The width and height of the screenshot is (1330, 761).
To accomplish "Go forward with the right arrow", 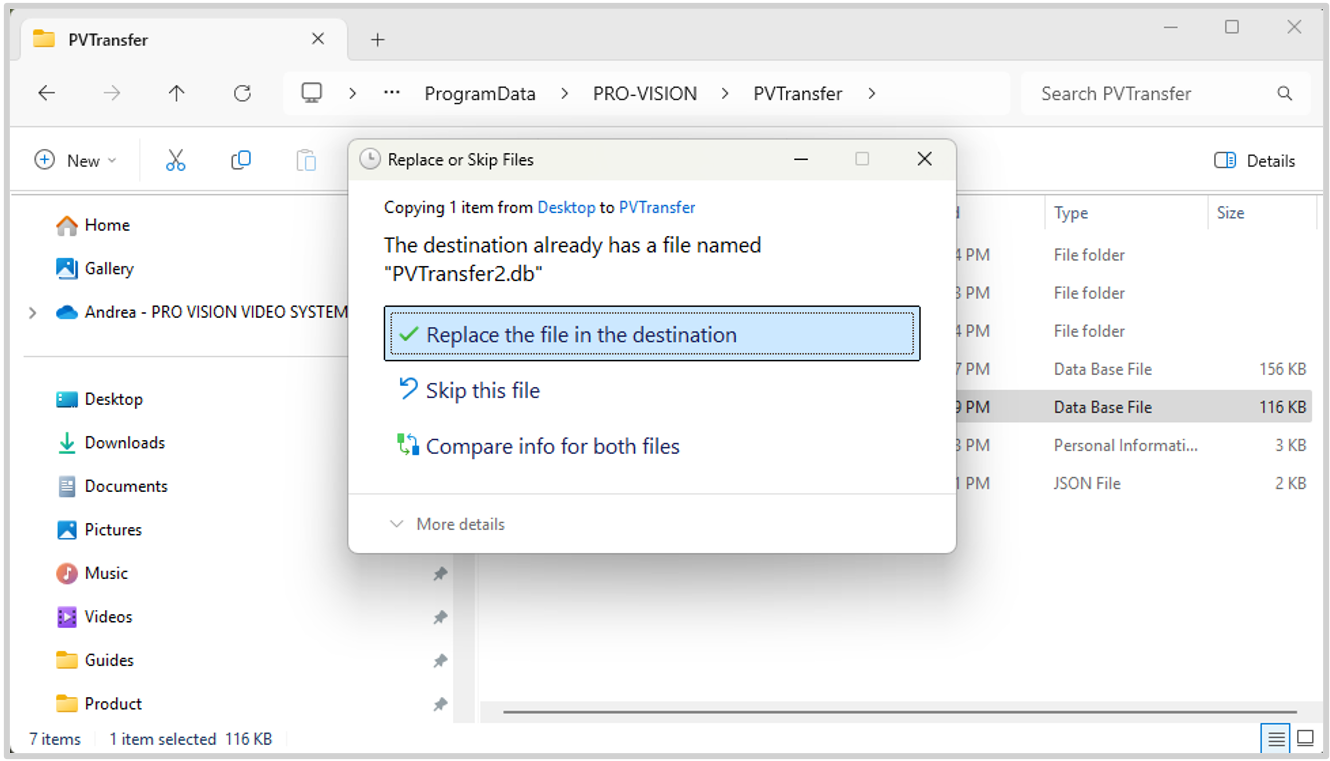I will pos(112,93).
